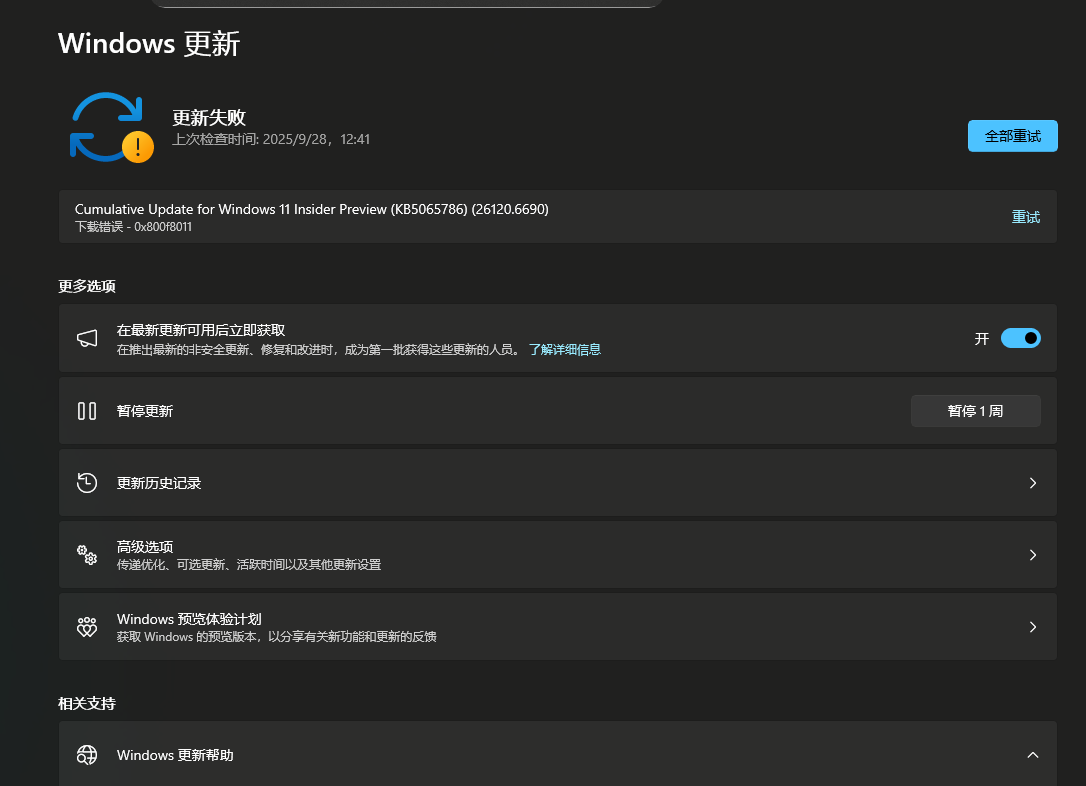Open the 了解详细信息 link
This screenshot has height=786, width=1086.
pyautogui.click(x=564, y=350)
